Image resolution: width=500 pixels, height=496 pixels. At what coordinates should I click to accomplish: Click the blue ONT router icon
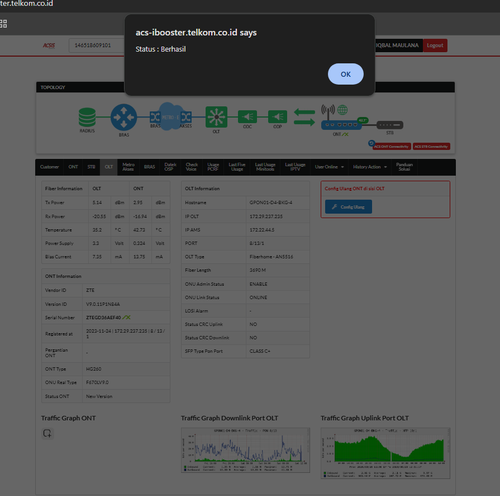pyautogui.click(x=341, y=125)
